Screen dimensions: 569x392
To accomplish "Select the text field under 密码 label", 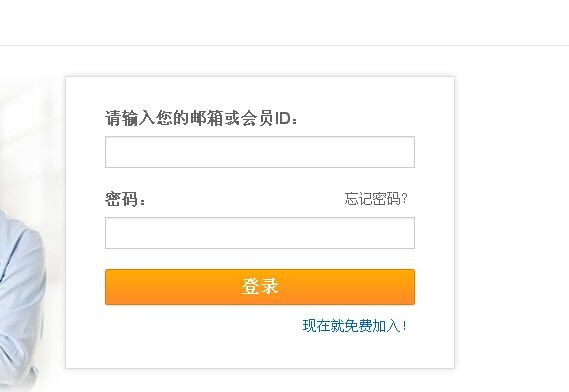I will (x=260, y=233).
